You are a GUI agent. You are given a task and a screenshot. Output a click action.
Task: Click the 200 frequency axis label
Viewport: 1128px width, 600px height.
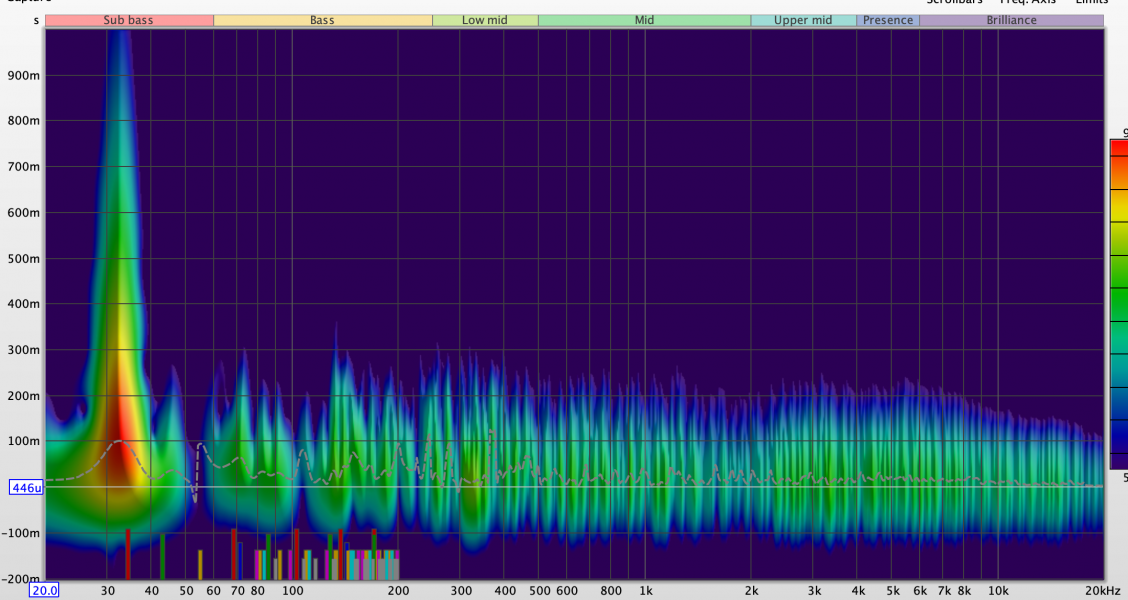tap(399, 591)
